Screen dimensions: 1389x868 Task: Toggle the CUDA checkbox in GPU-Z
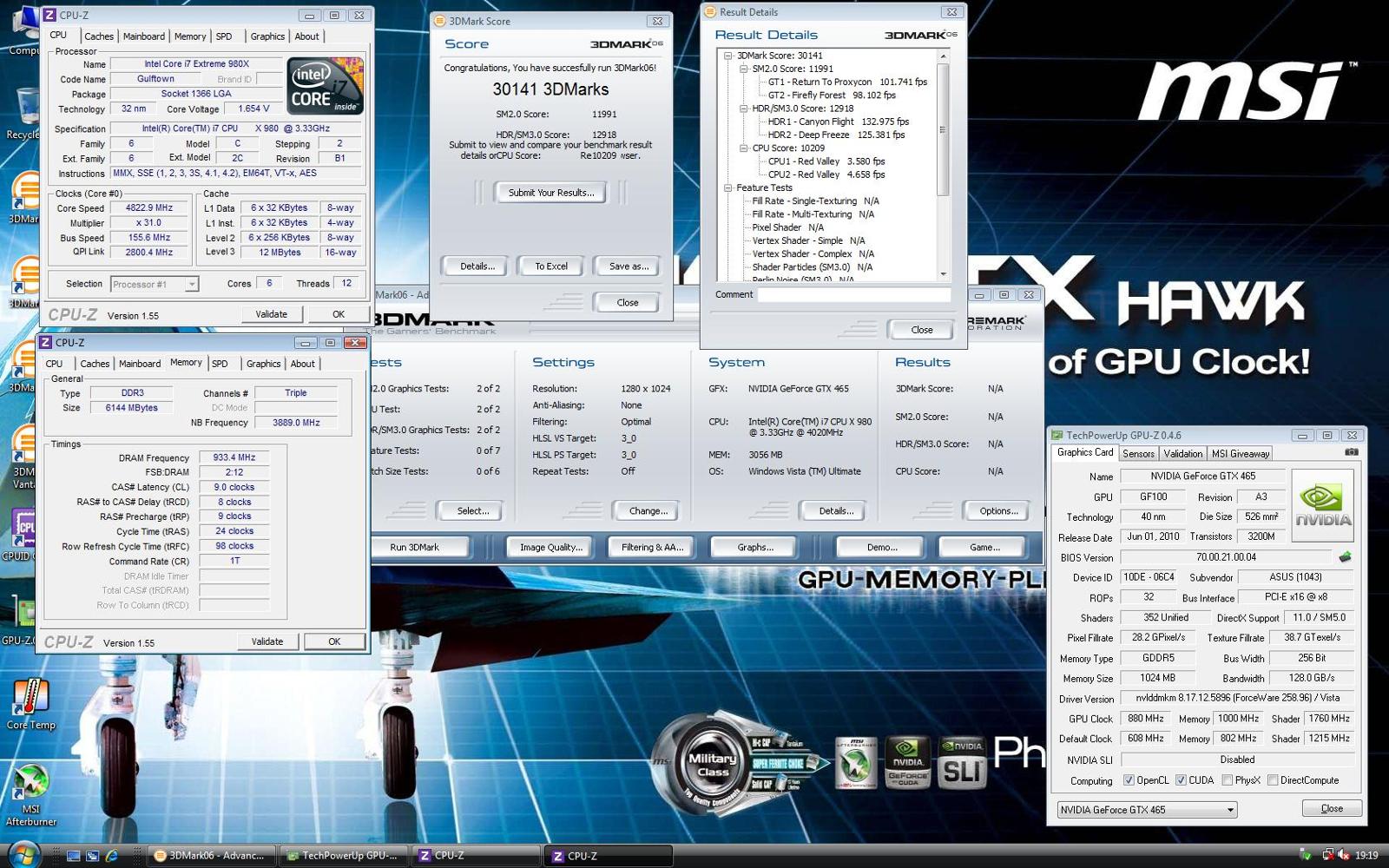pos(1181,780)
